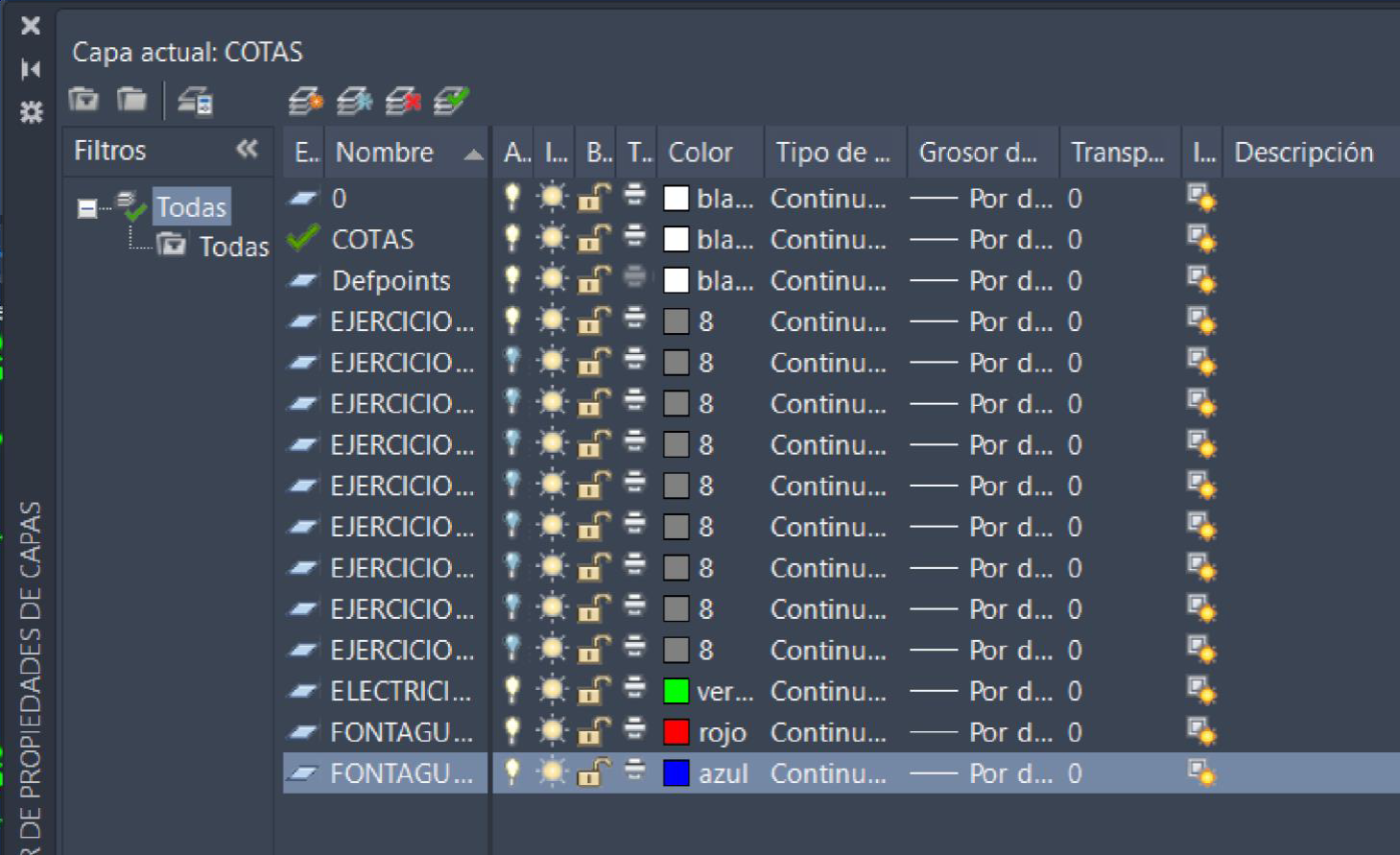
Task: Create a new property filter
Action: [x=83, y=99]
